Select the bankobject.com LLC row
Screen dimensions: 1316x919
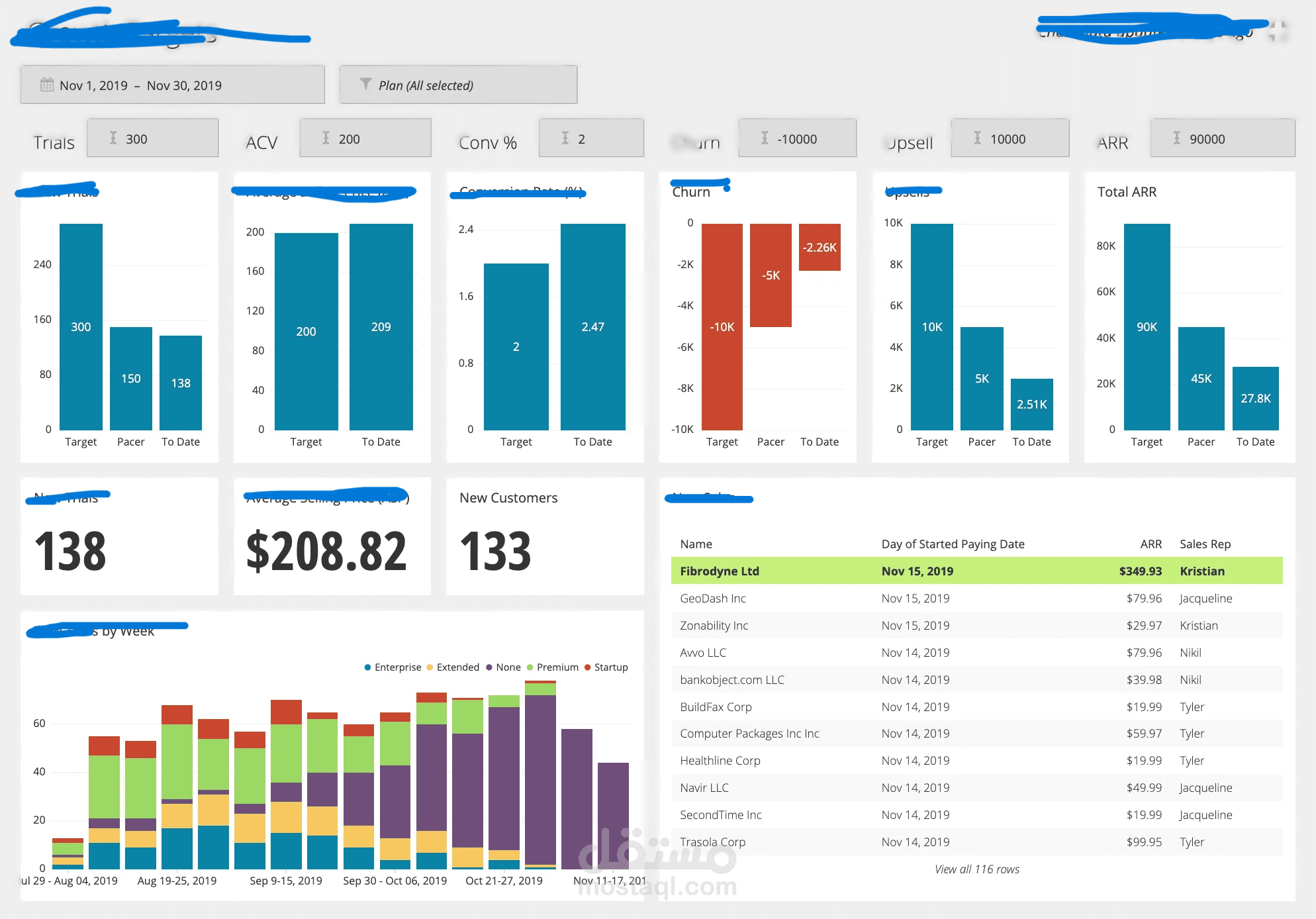[977, 680]
